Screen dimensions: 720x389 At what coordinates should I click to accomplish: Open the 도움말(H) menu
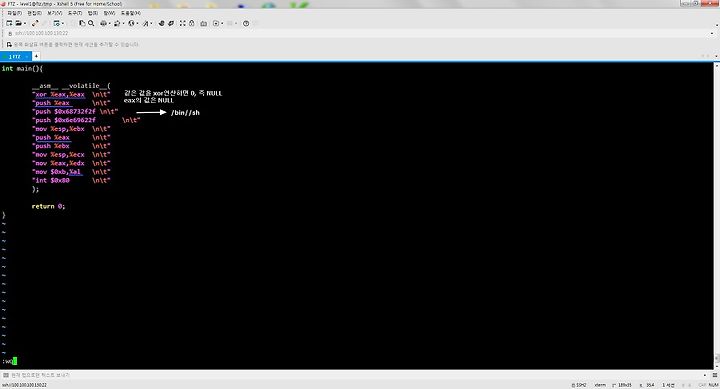(x=131, y=13)
